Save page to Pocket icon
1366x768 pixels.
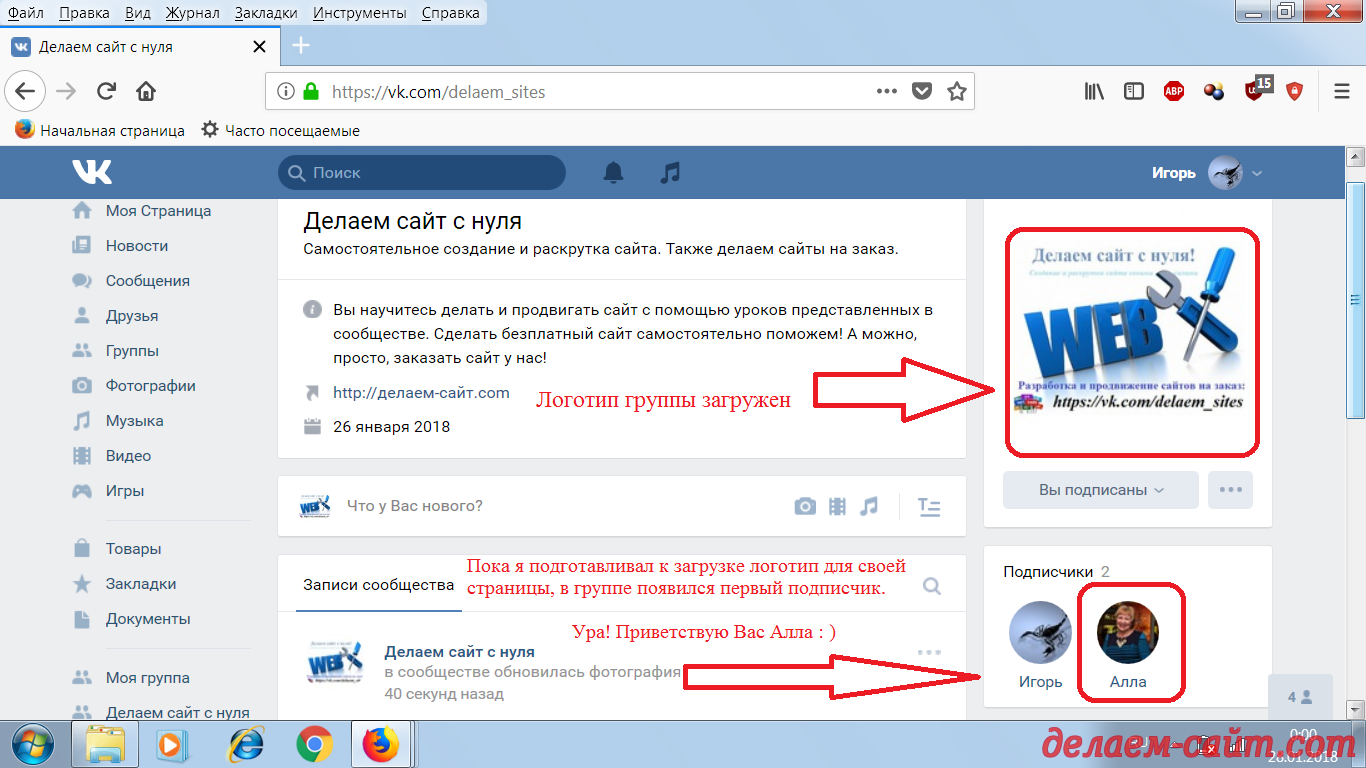pos(922,92)
